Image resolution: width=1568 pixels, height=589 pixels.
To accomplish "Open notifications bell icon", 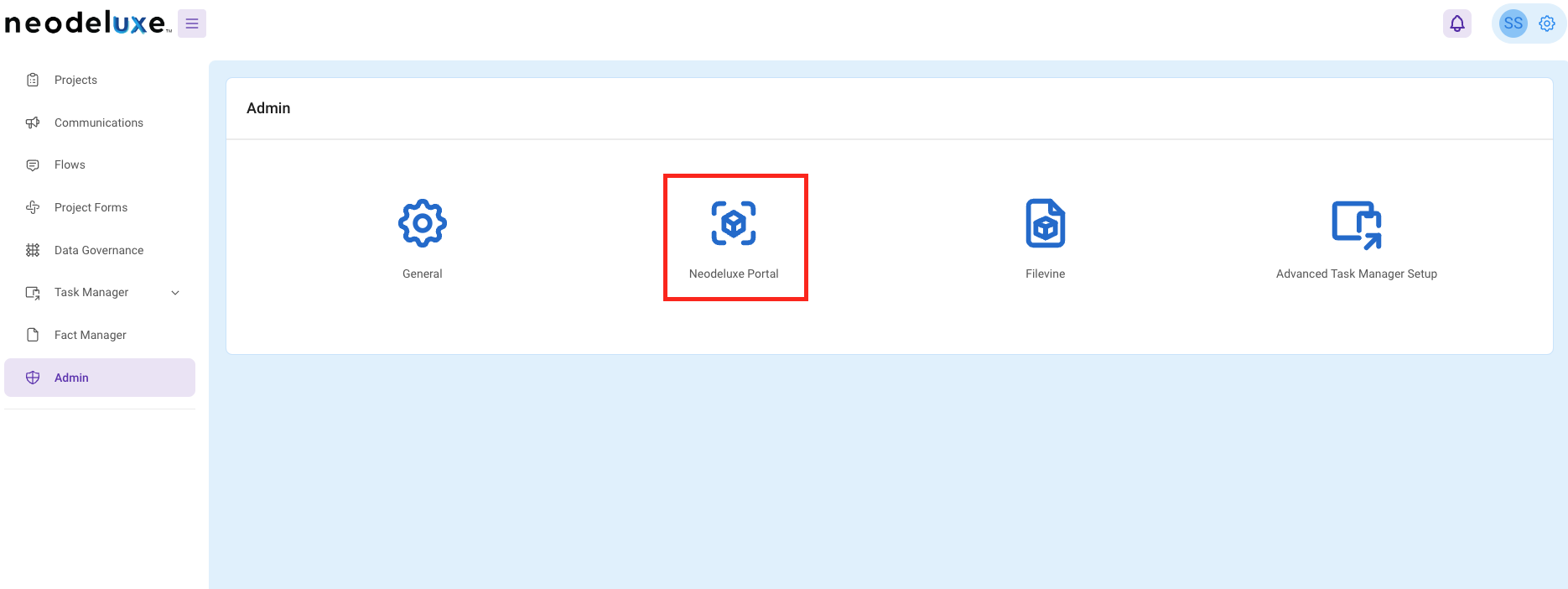I will (x=1457, y=23).
